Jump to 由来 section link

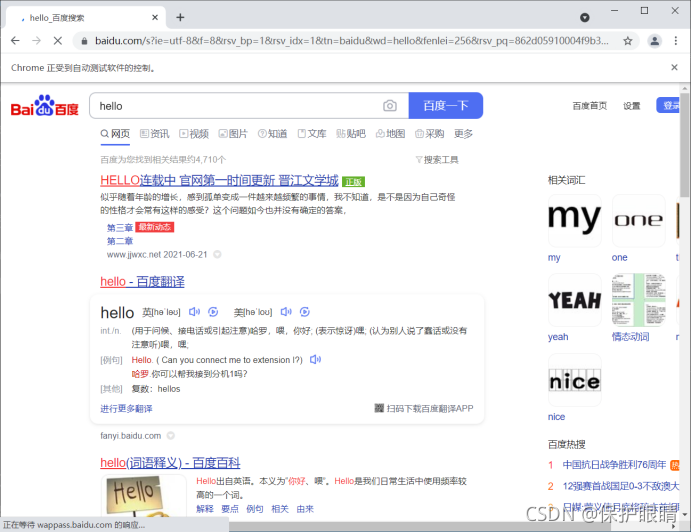pyautogui.click(x=305, y=509)
